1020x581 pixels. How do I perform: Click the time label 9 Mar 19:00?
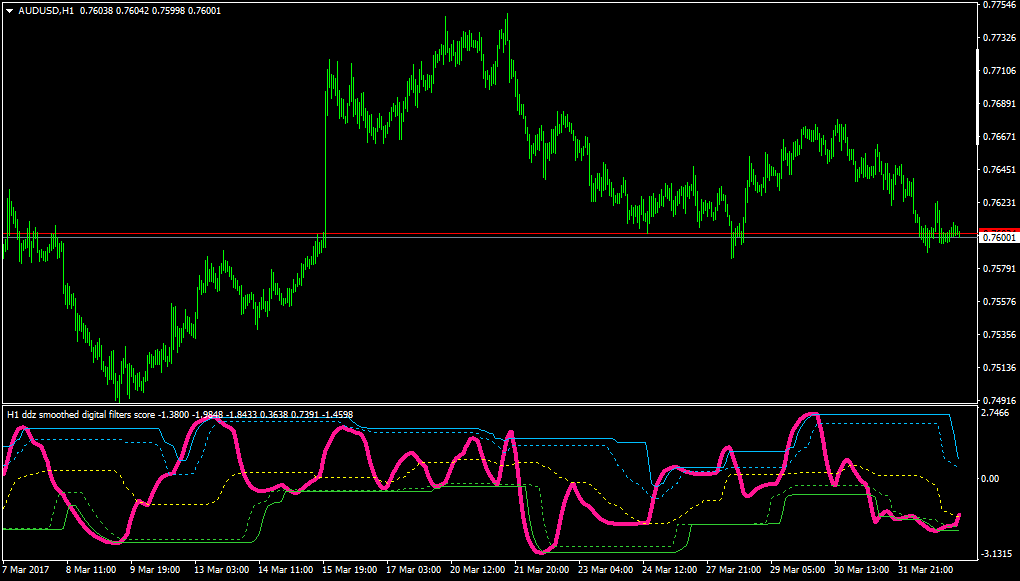coord(155,569)
